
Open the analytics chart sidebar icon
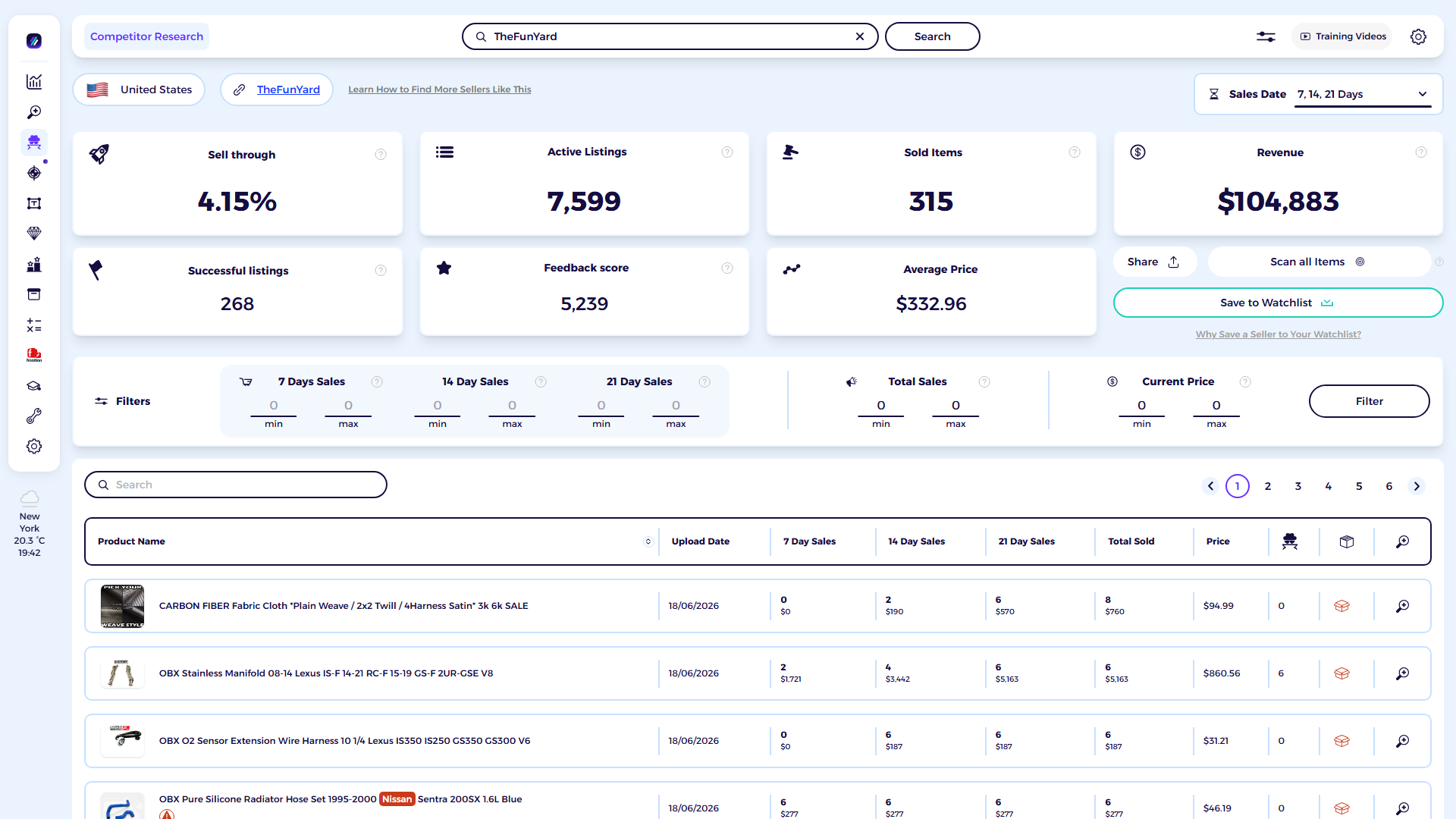34,82
